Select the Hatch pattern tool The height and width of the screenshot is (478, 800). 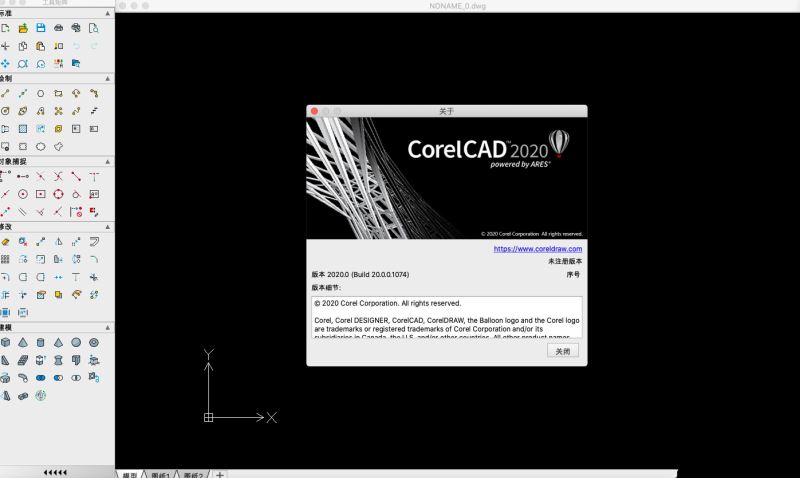(23, 129)
